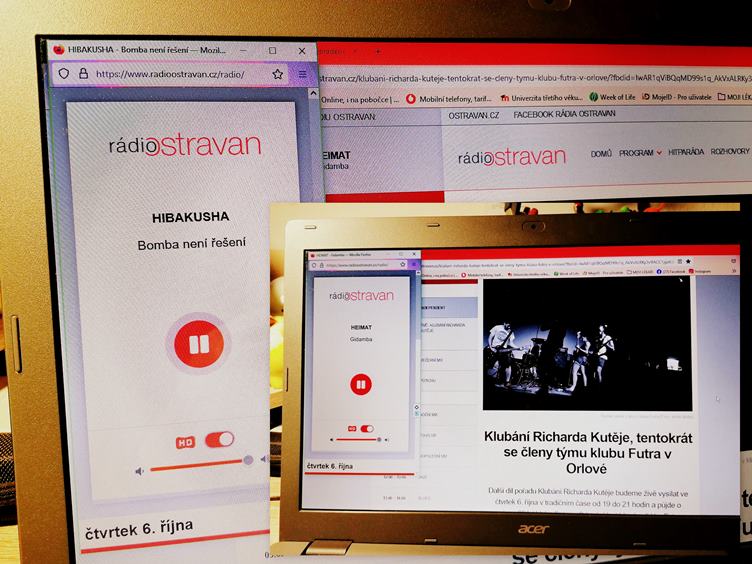
Task: Focus the radioostravan.cz/radio/ address field
Action: click(170, 74)
